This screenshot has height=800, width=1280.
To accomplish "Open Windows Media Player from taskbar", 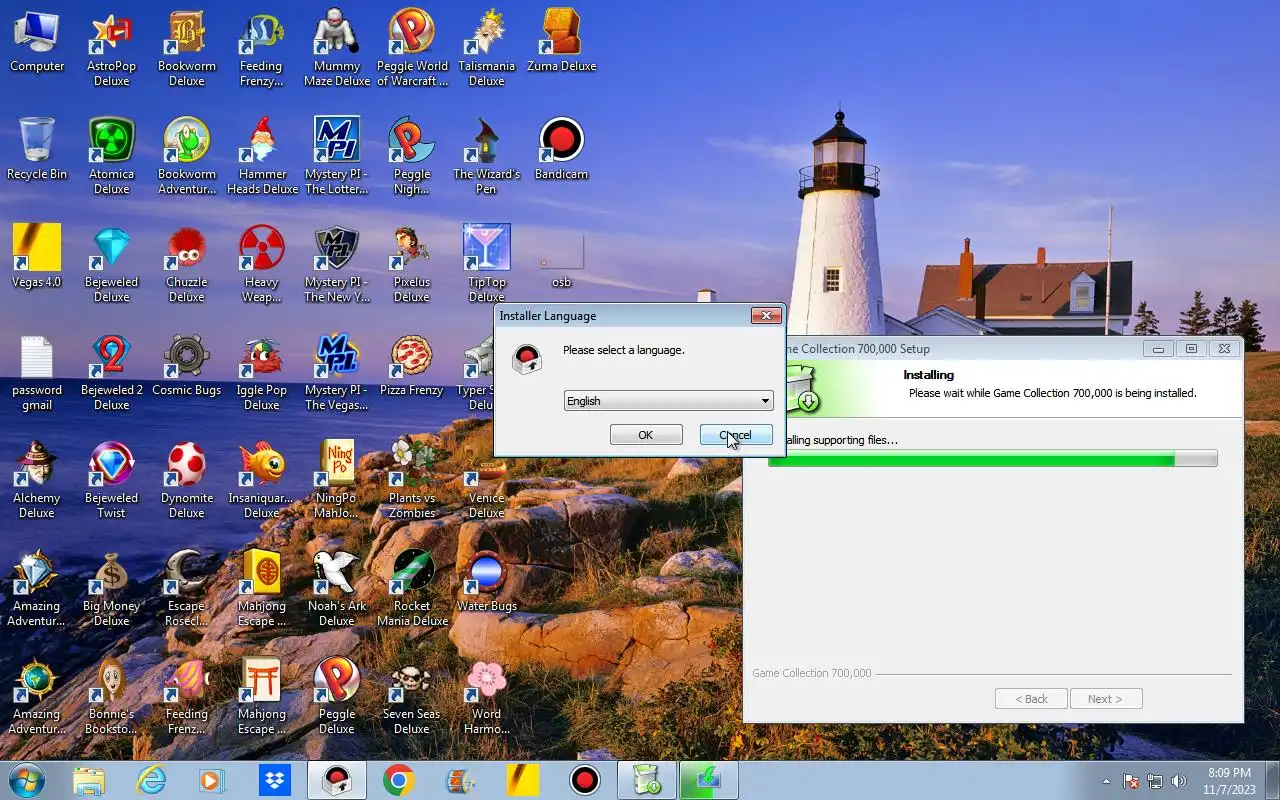I will click(x=212, y=780).
